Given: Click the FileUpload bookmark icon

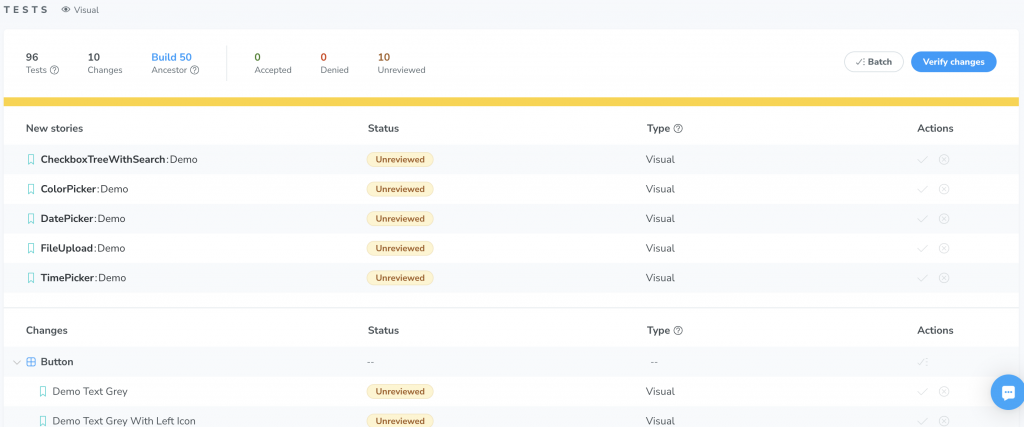Looking at the screenshot, I should 31,248.
